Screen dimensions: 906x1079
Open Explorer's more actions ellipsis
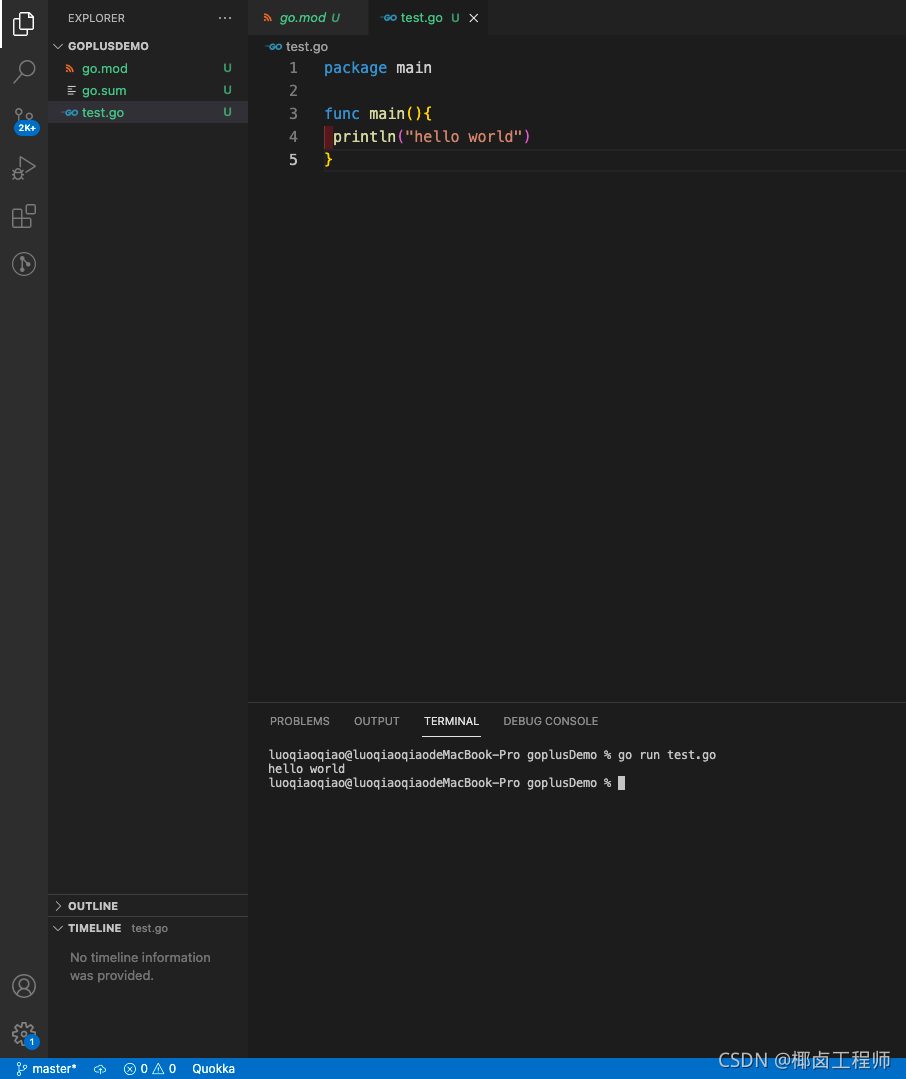point(224,18)
